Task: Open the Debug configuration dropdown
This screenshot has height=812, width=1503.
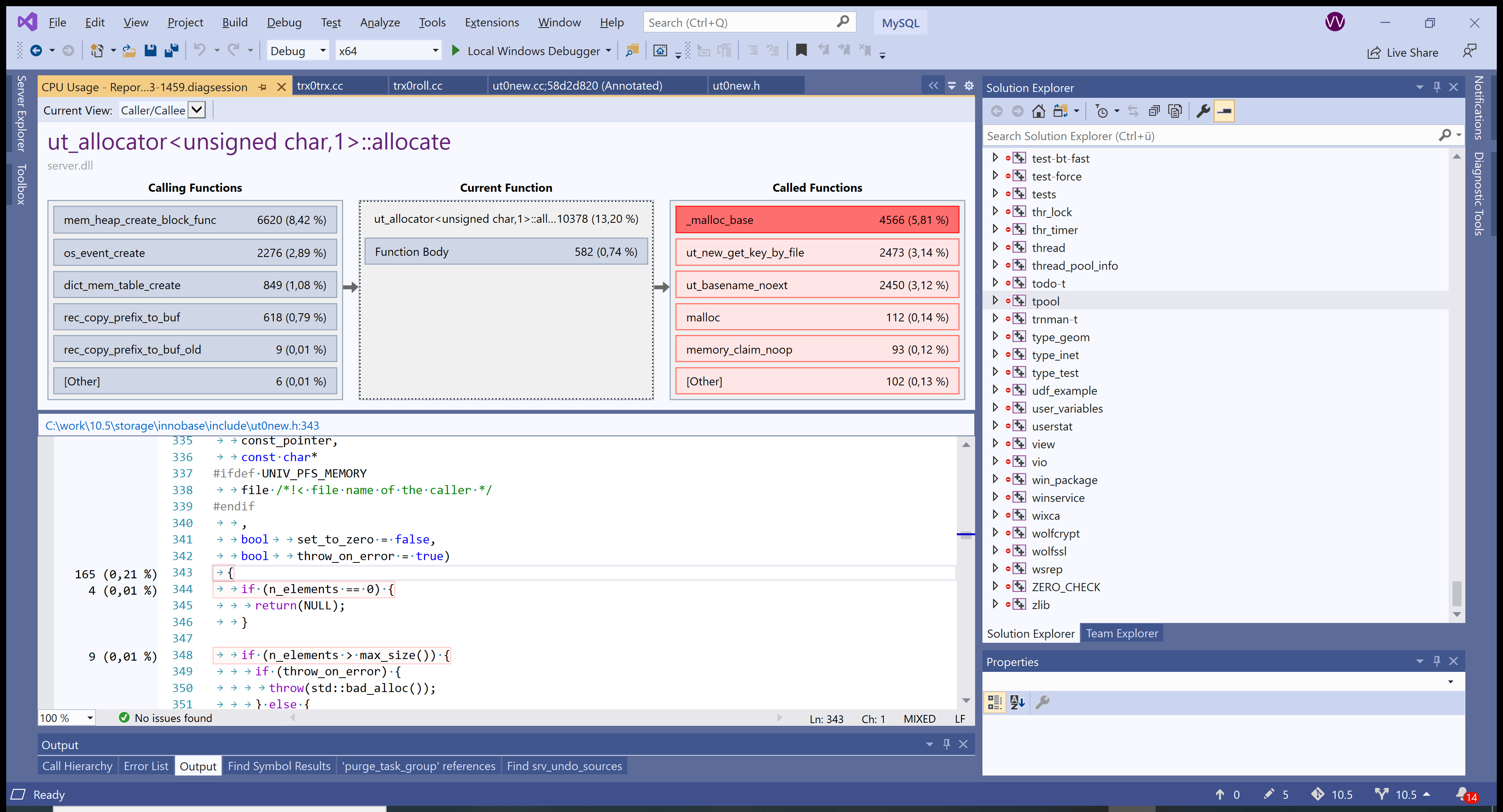Action: (323, 51)
